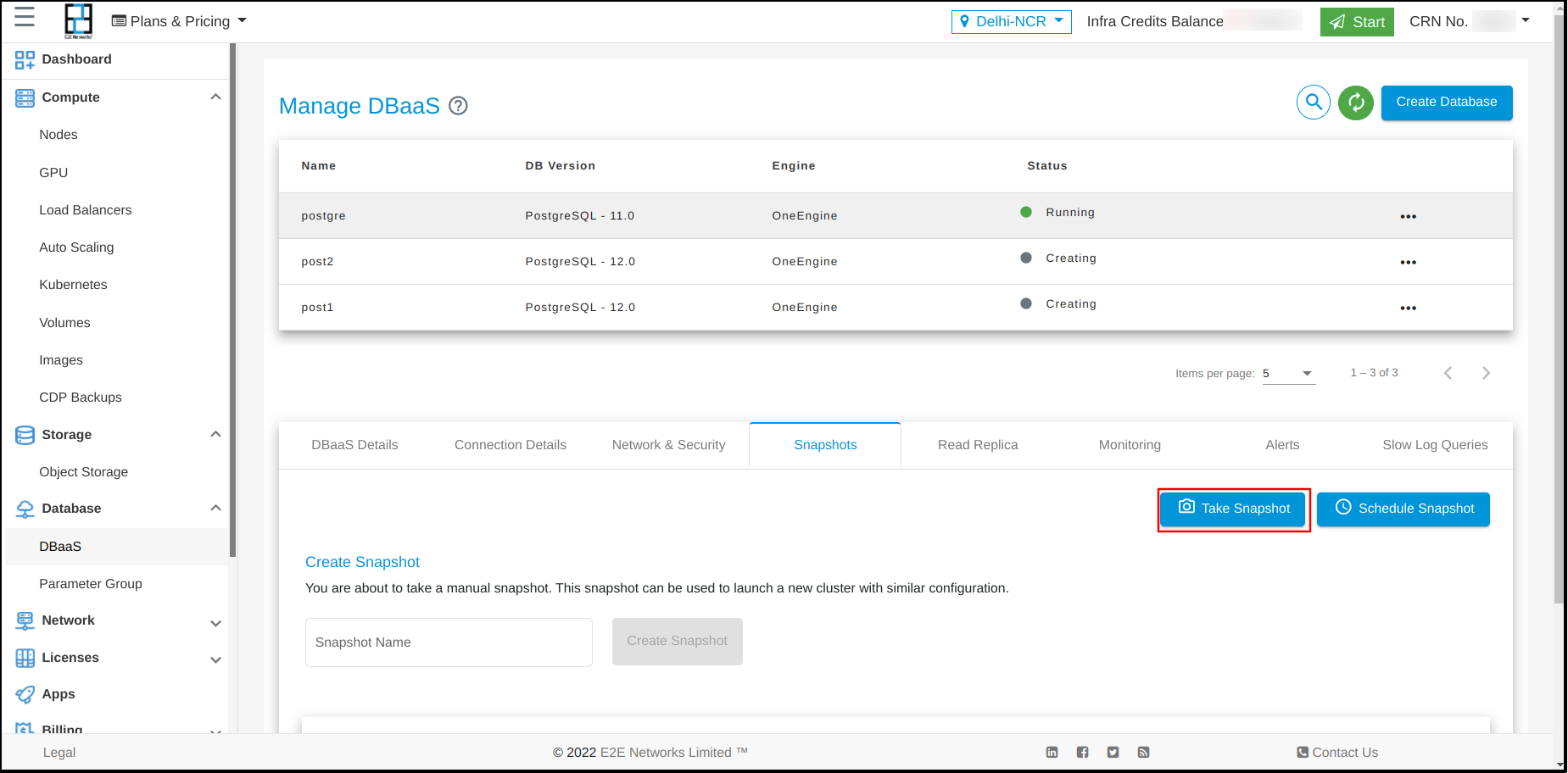Open Parameter Group in the sidebar
1568x773 pixels.
coord(91,584)
